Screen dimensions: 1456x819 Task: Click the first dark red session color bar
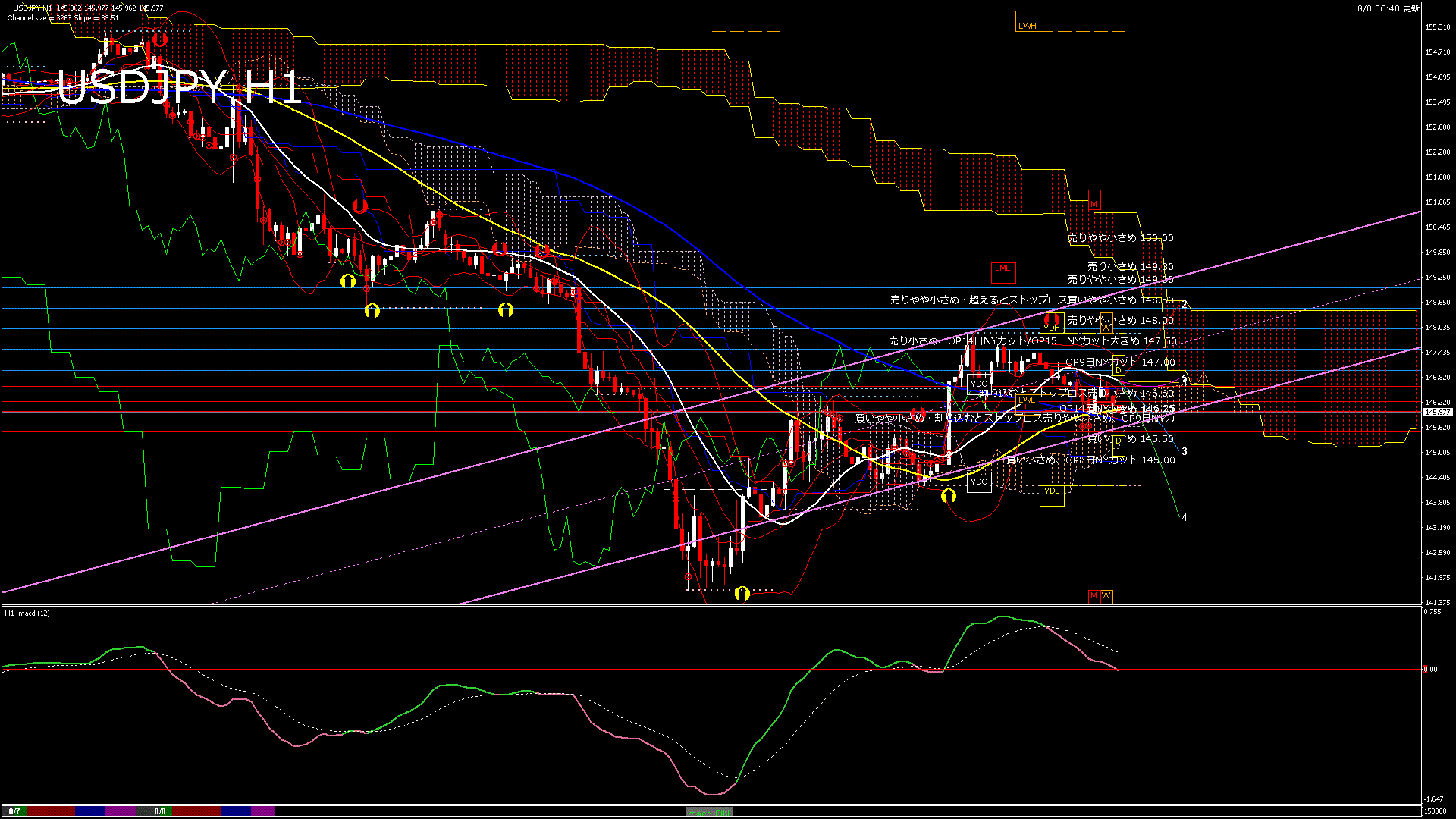pos(50,811)
